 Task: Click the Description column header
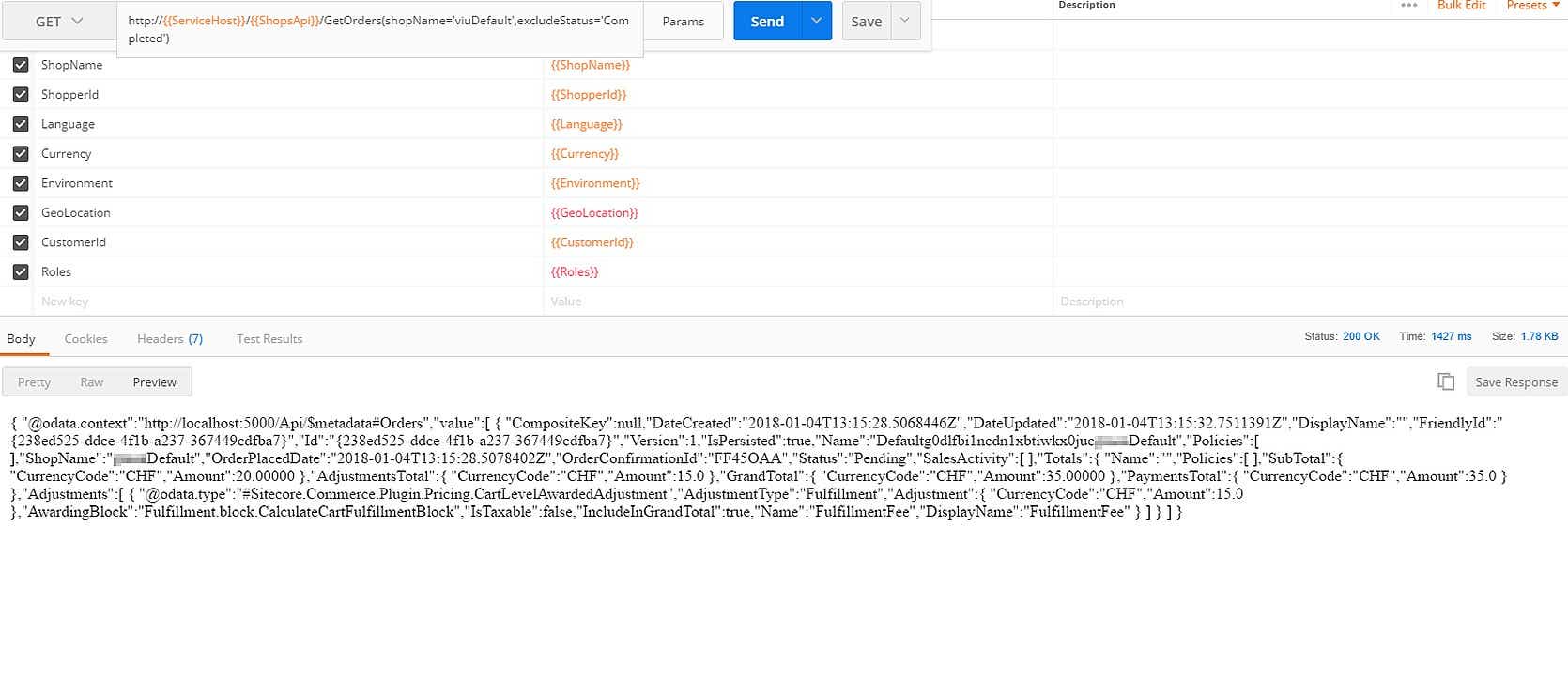1086,5
